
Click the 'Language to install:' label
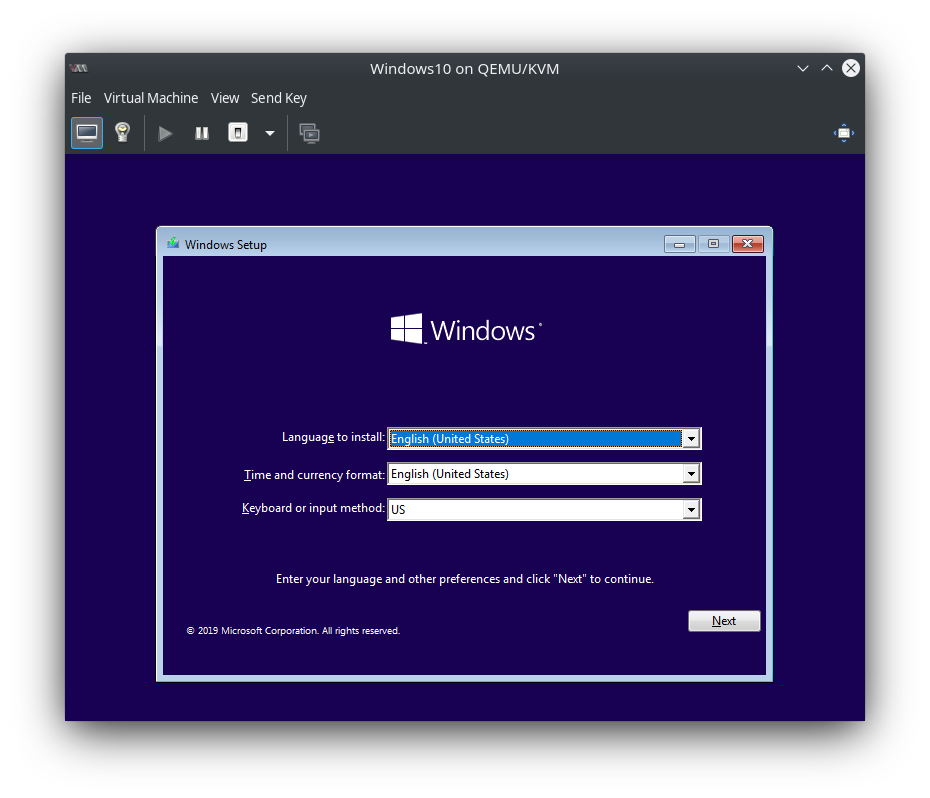[x=333, y=437]
